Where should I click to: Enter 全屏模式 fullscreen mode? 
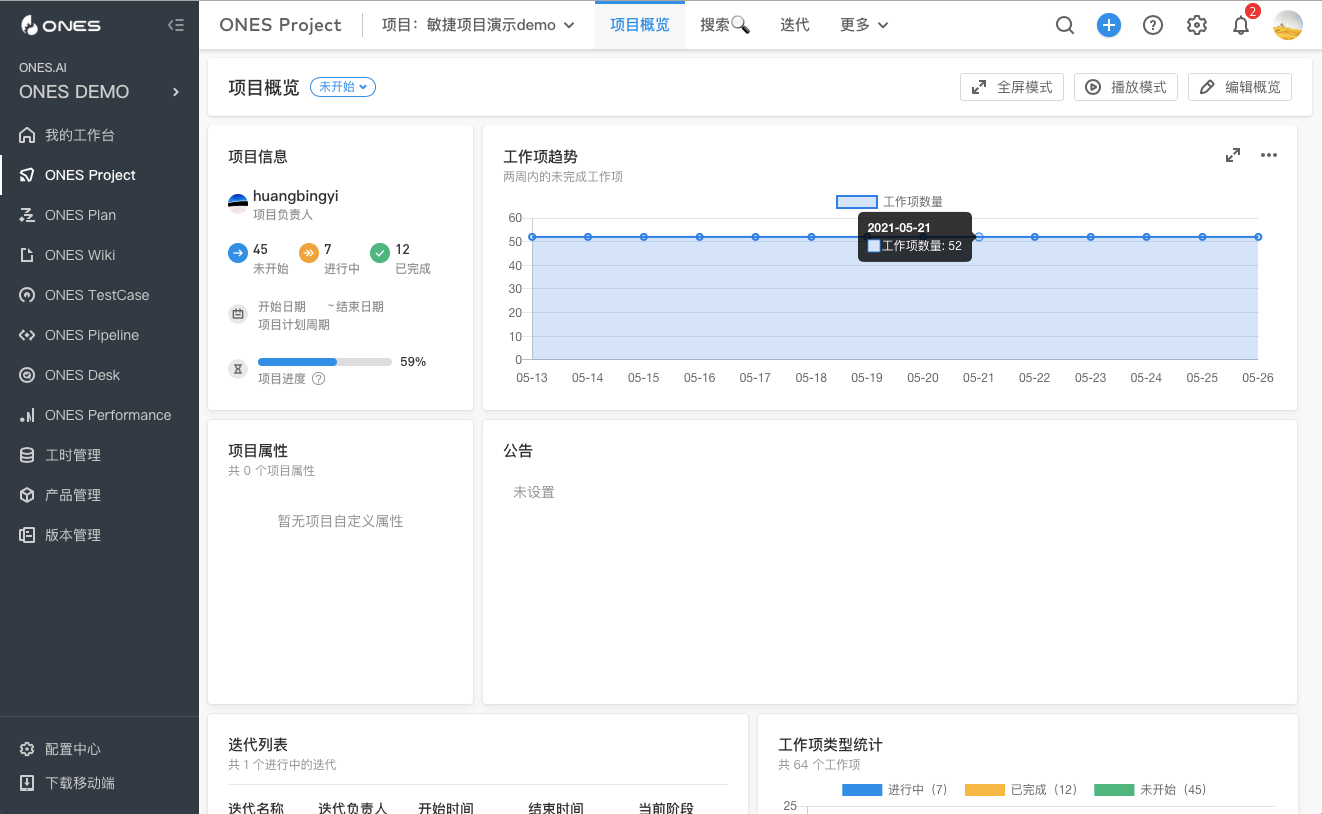coord(1011,87)
